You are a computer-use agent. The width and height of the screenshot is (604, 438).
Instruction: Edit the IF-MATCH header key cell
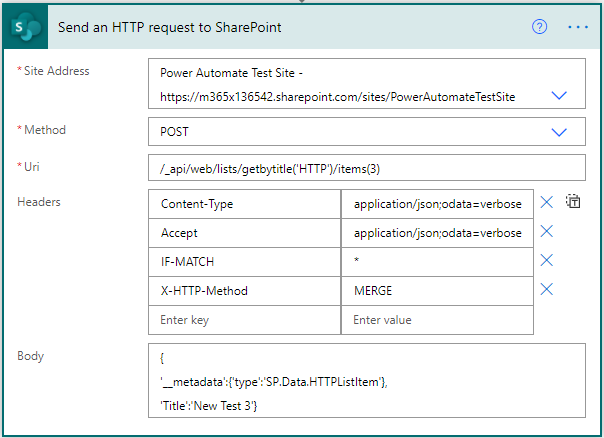click(245, 262)
